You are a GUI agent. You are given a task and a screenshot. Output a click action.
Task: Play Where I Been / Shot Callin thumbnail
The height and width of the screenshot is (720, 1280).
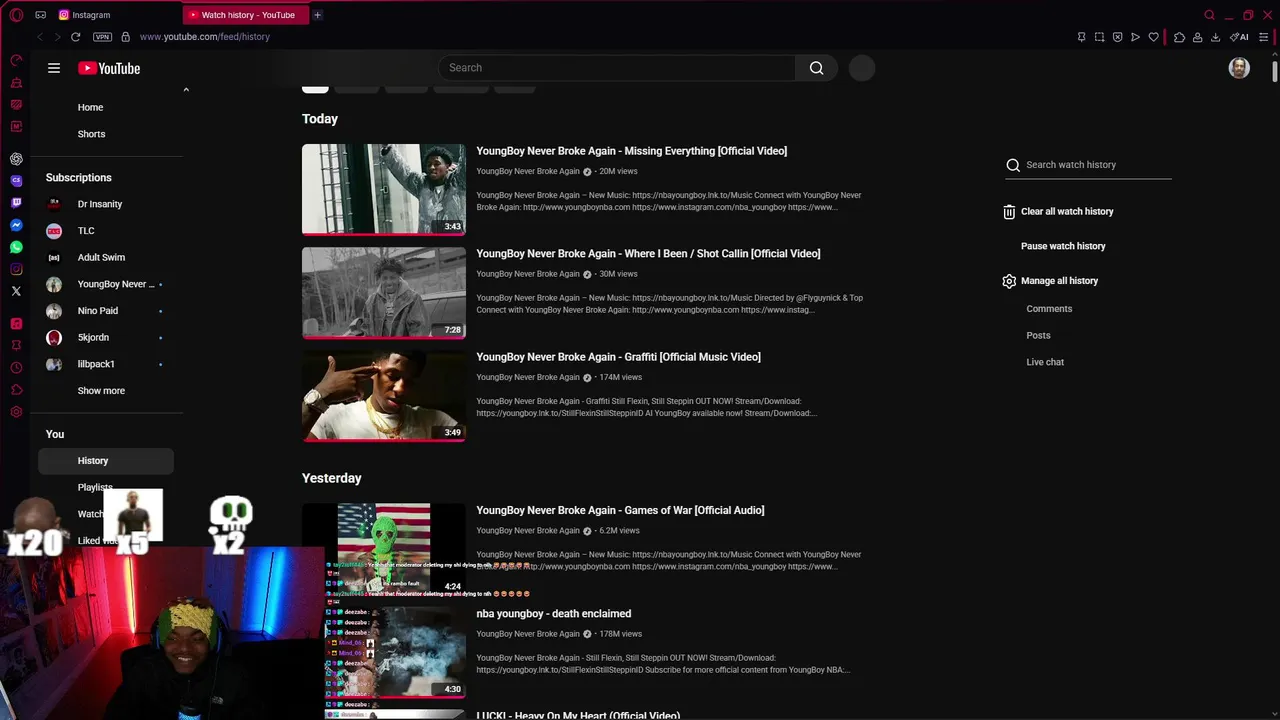[384, 293]
